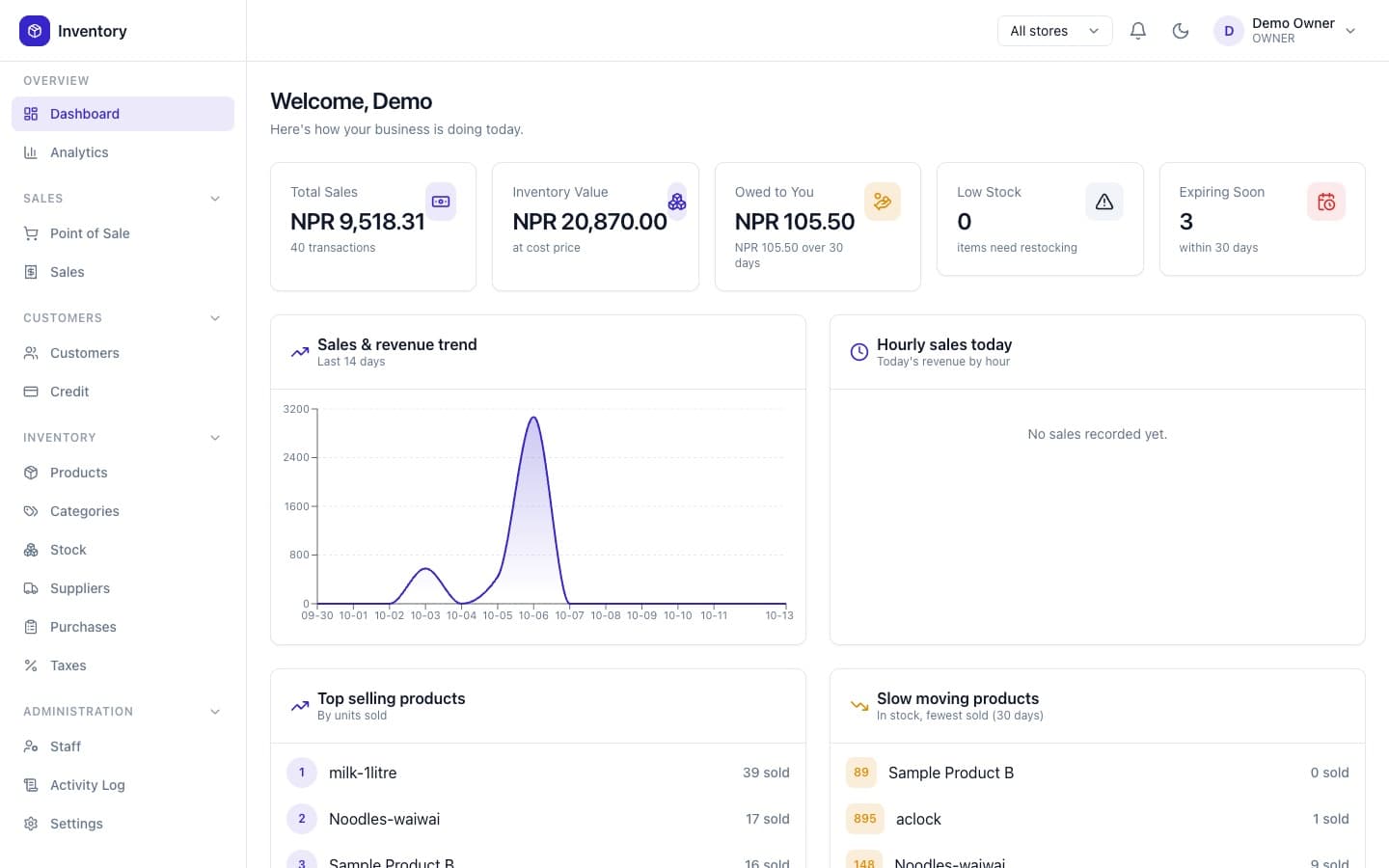Screen dimensions: 1389x868
Task: Open Point of Sale
Action: [123, 233]
